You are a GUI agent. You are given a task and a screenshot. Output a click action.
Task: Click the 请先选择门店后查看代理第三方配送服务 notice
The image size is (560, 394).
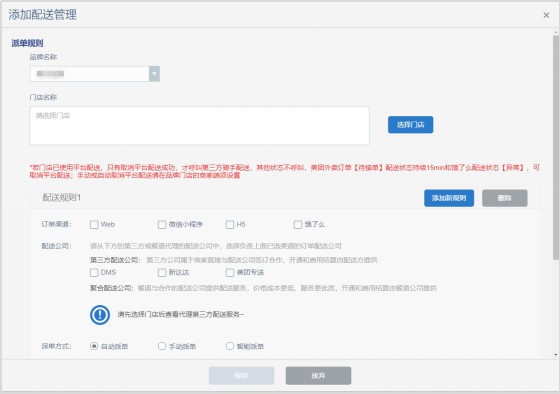pos(180,315)
